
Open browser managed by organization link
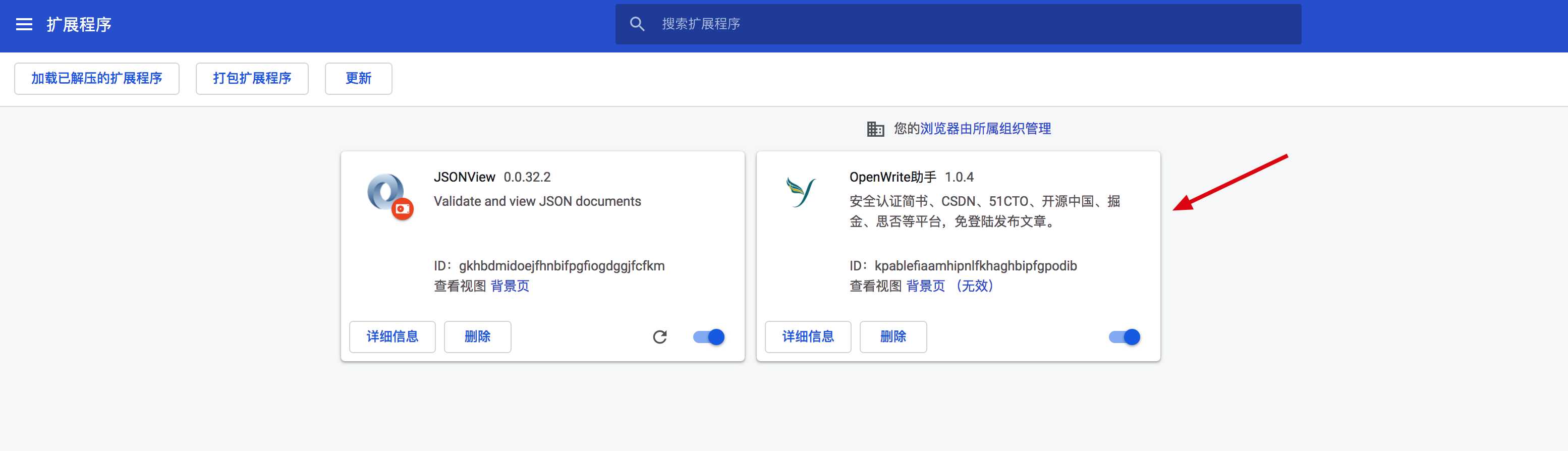click(985, 129)
